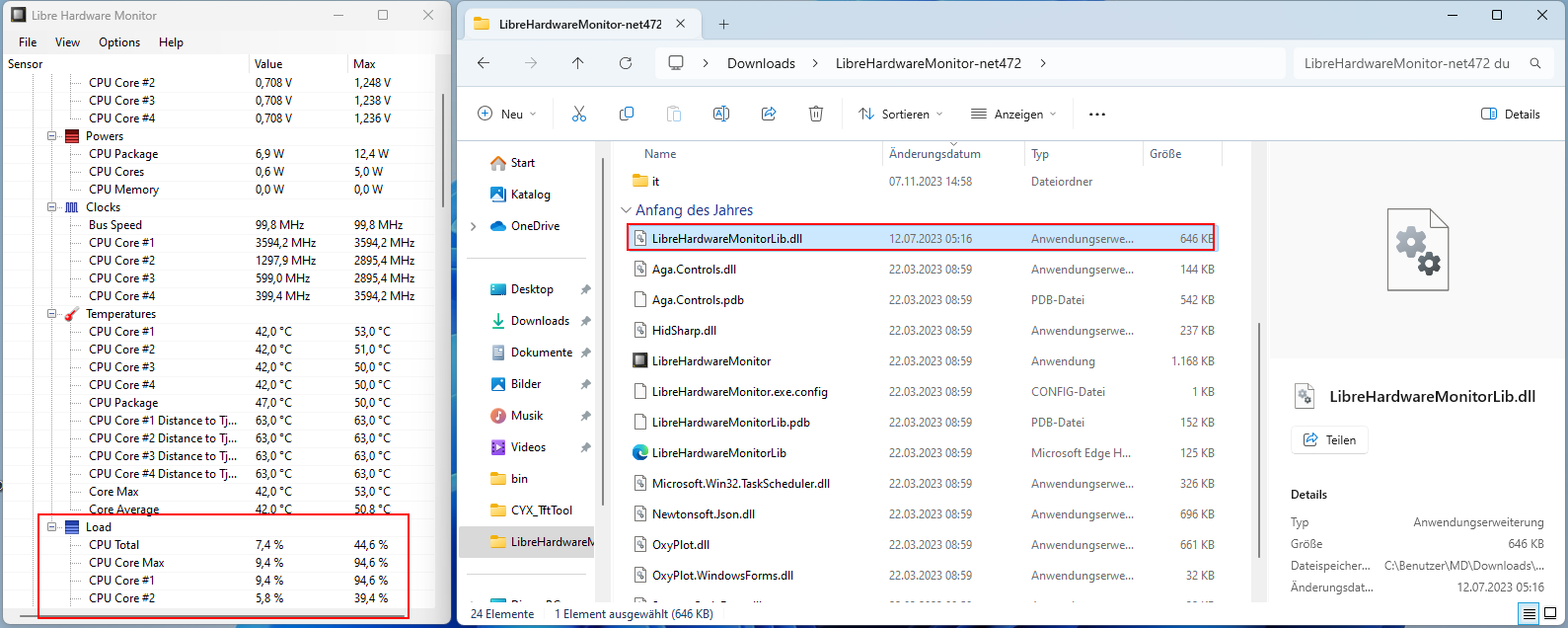The width and height of the screenshot is (1568, 628).
Task: Refresh the Explorer folder view
Action: (x=626, y=63)
